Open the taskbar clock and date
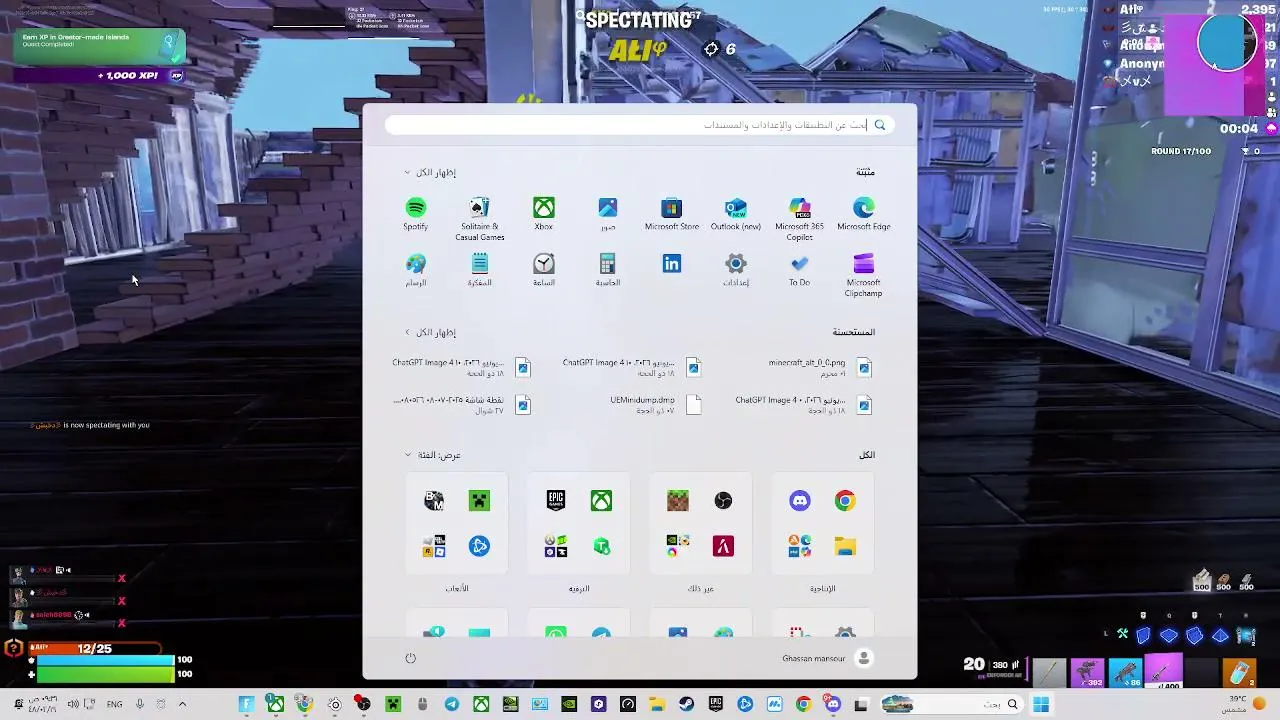The width and height of the screenshot is (1280, 720). click(42, 704)
